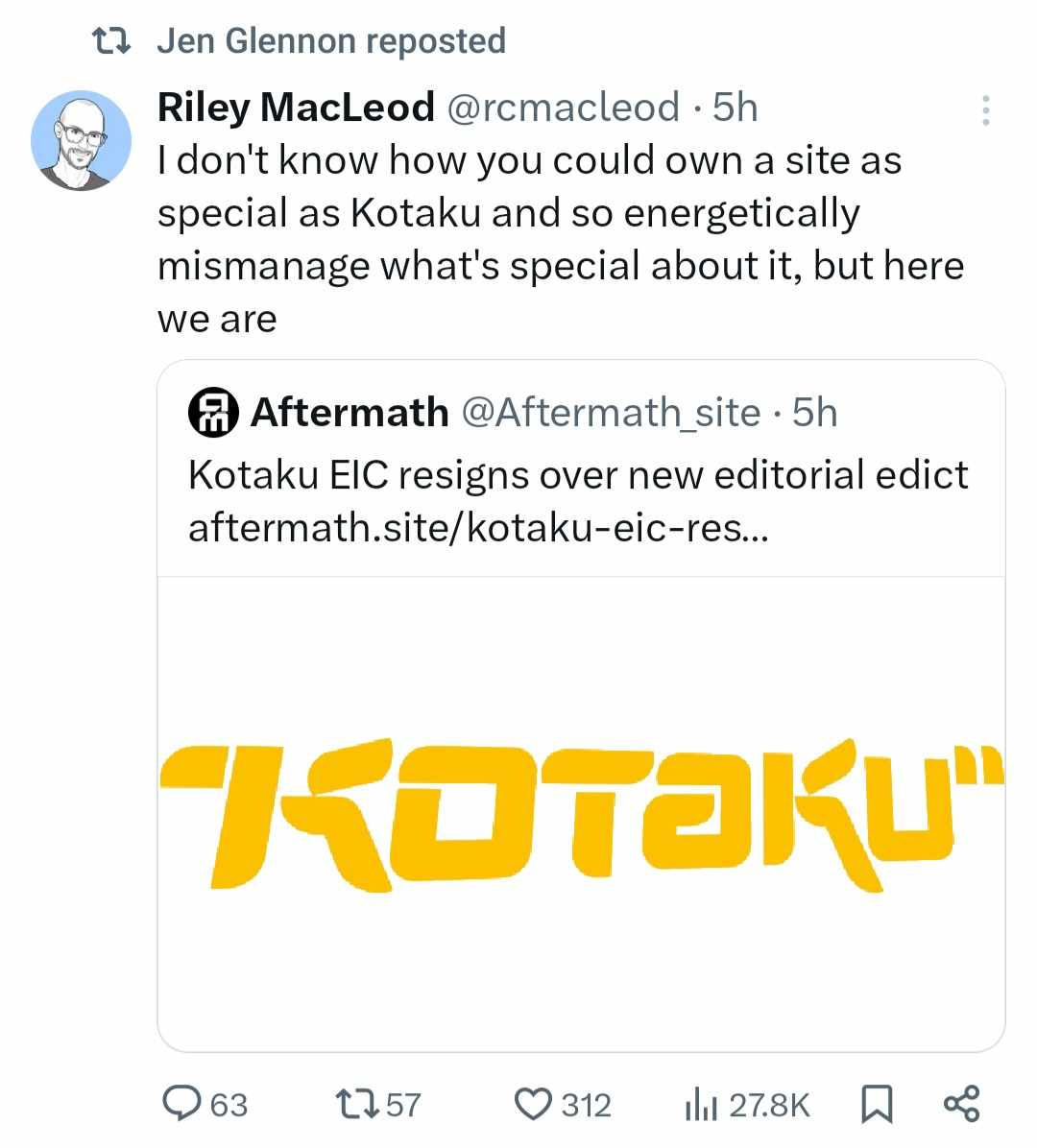Open quoted post headline text
This screenshot has height=1148, width=1037.
578,474
